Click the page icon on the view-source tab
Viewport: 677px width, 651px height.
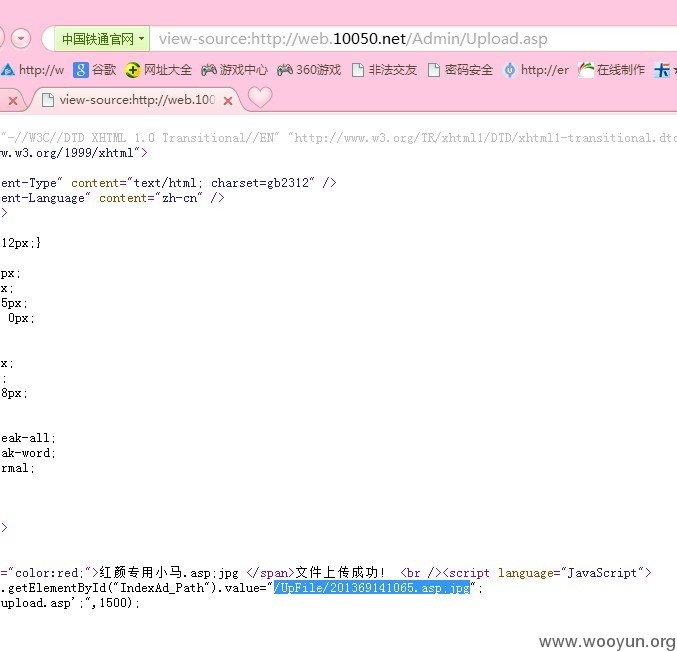point(47,100)
